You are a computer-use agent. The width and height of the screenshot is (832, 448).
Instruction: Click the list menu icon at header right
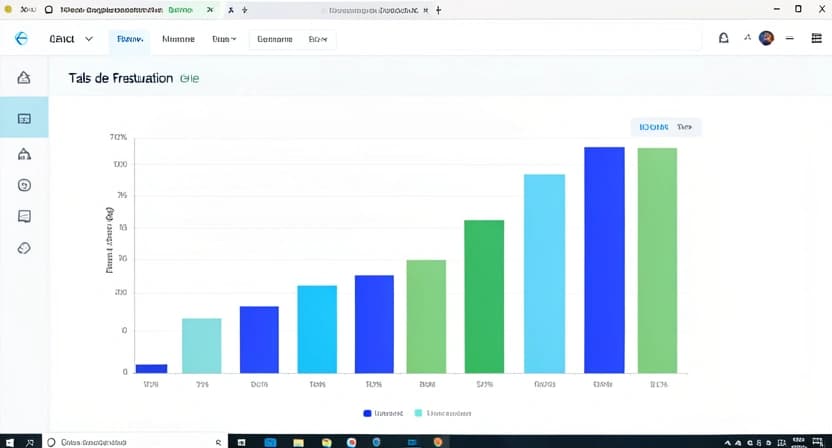tap(817, 38)
